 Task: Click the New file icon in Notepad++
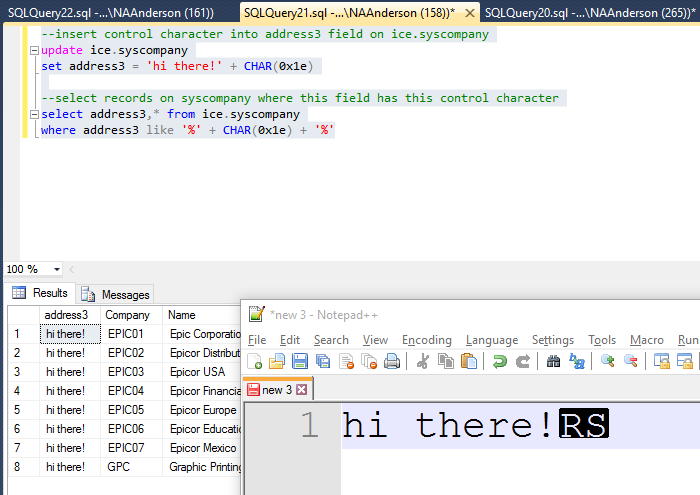click(x=256, y=362)
